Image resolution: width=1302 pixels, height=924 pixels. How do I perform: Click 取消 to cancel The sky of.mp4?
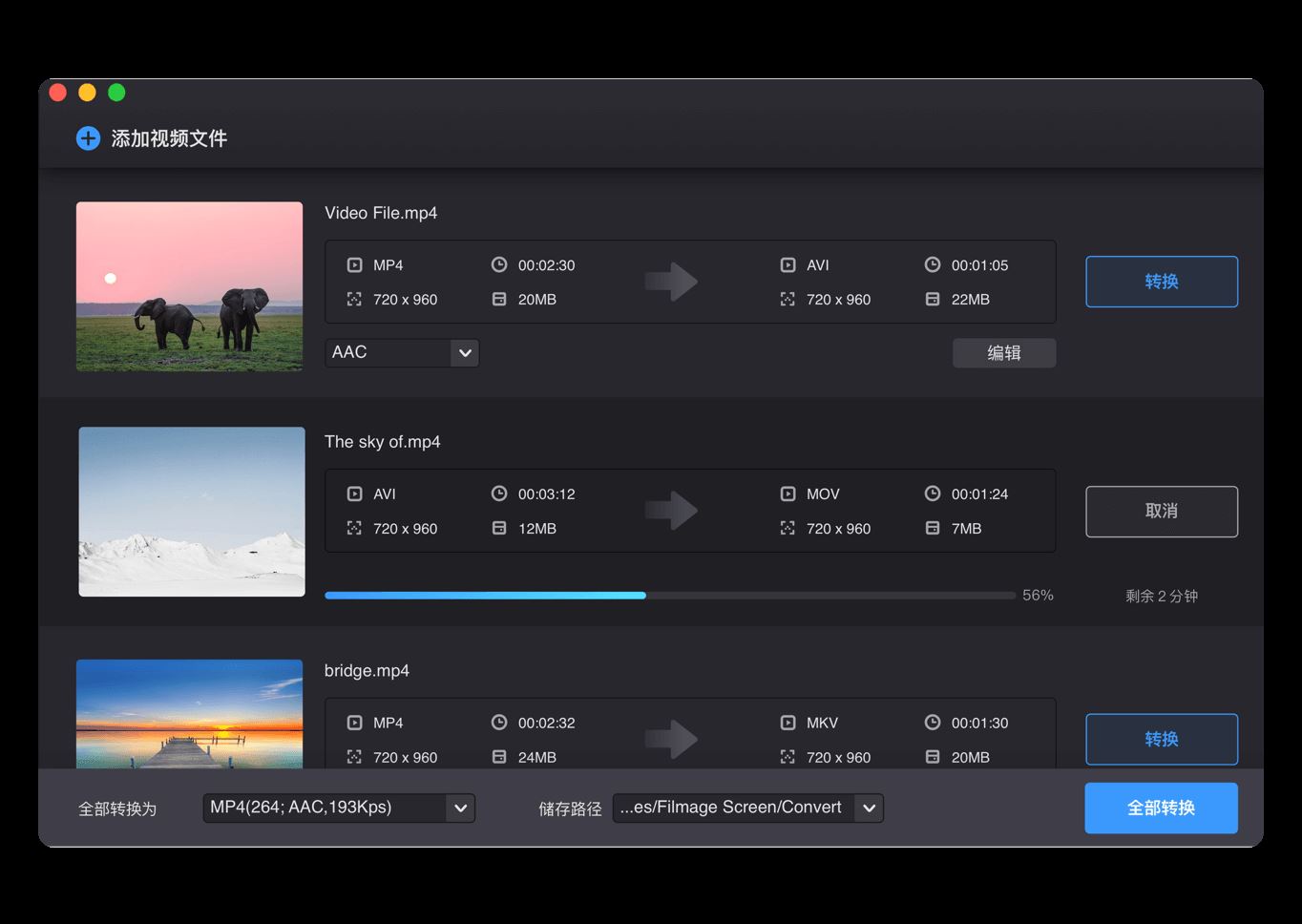[x=1162, y=512]
